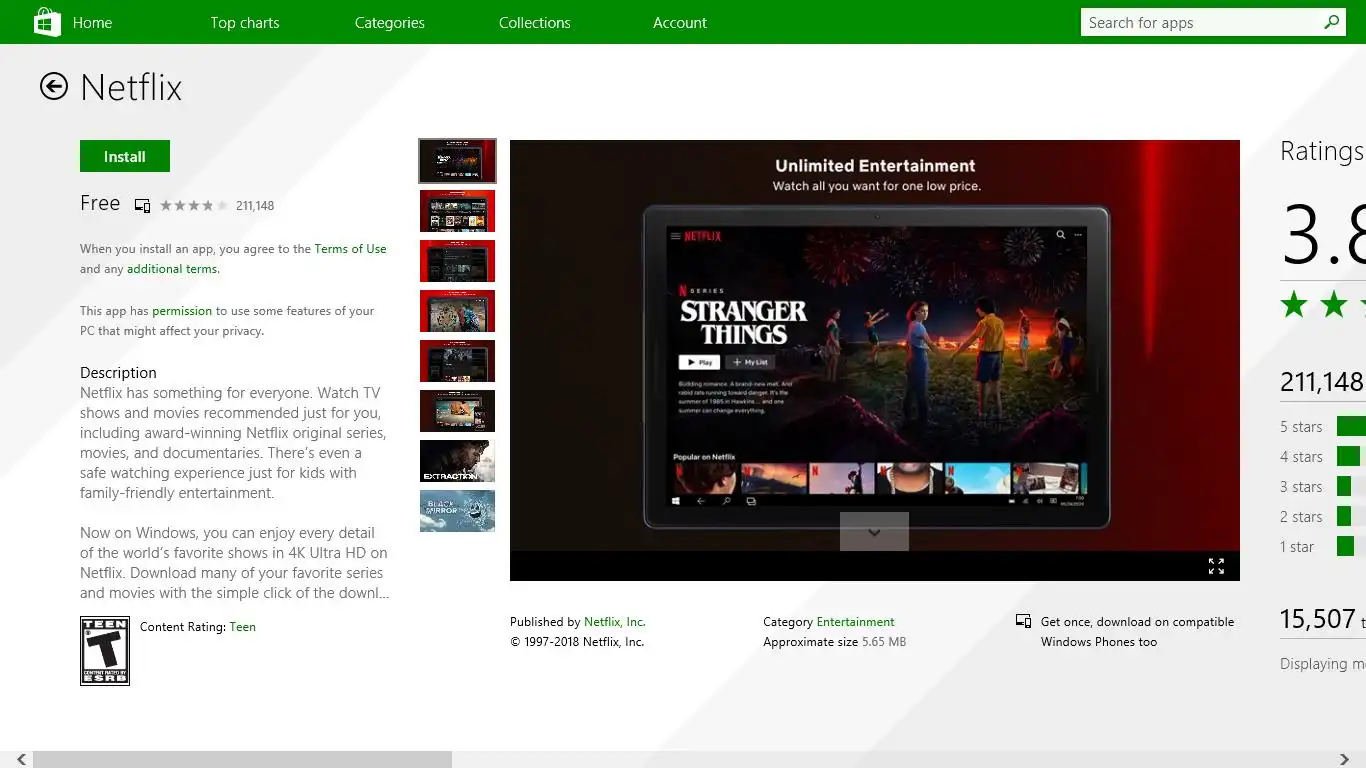Click the 5 stars rating bar
The image size is (1366, 768).
[1351, 427]
